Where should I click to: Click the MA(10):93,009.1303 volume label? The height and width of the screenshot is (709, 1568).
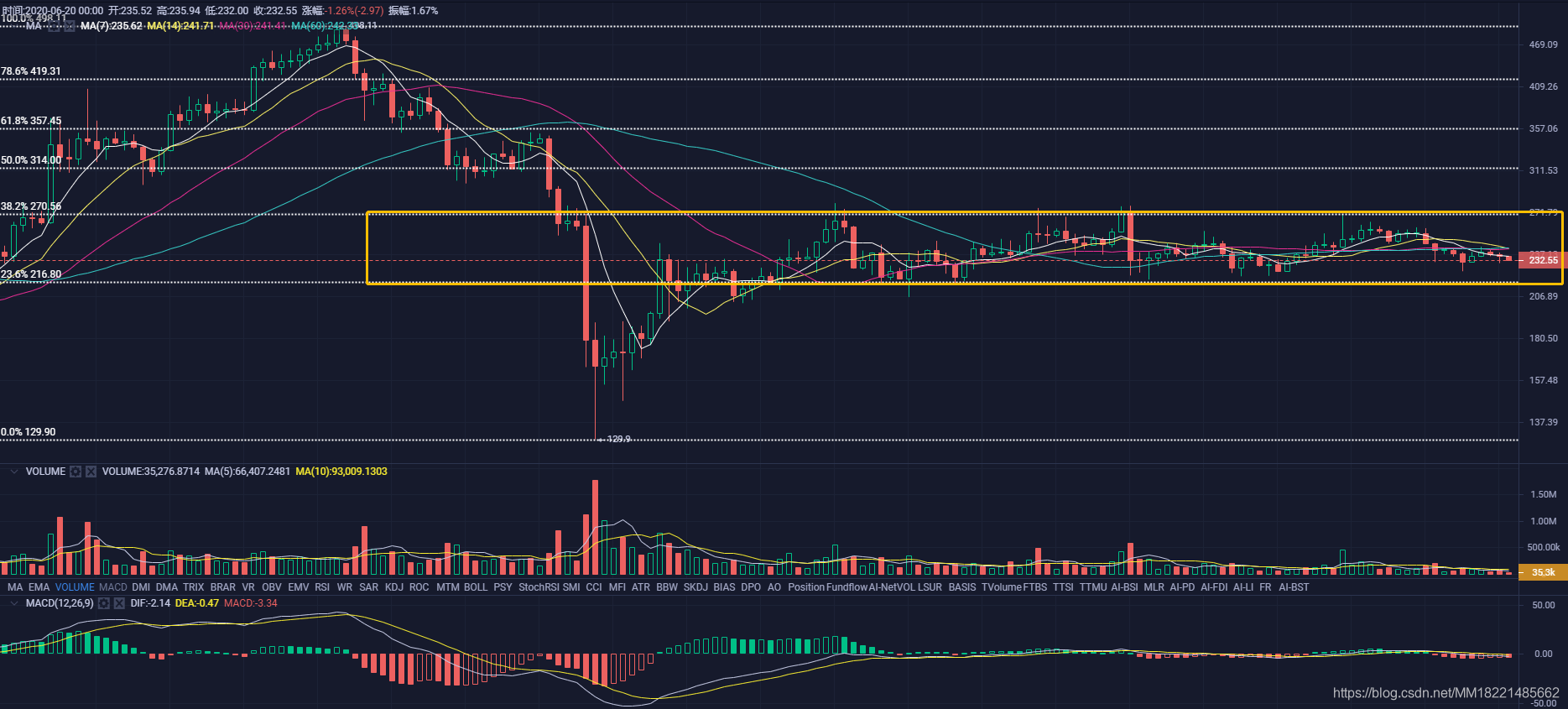(341, 472)
